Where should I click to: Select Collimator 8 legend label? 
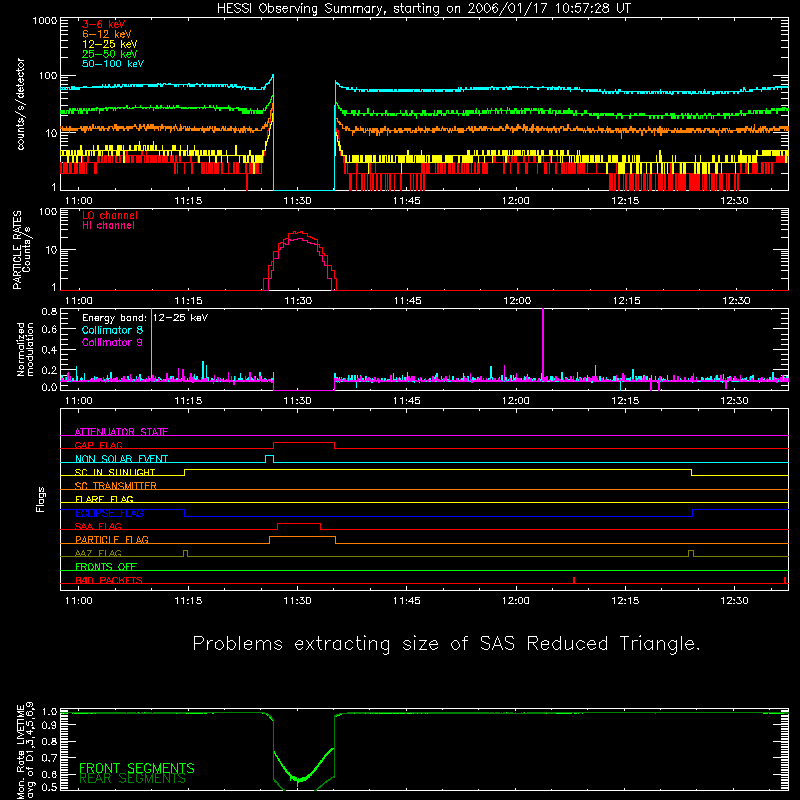(112, 330)
